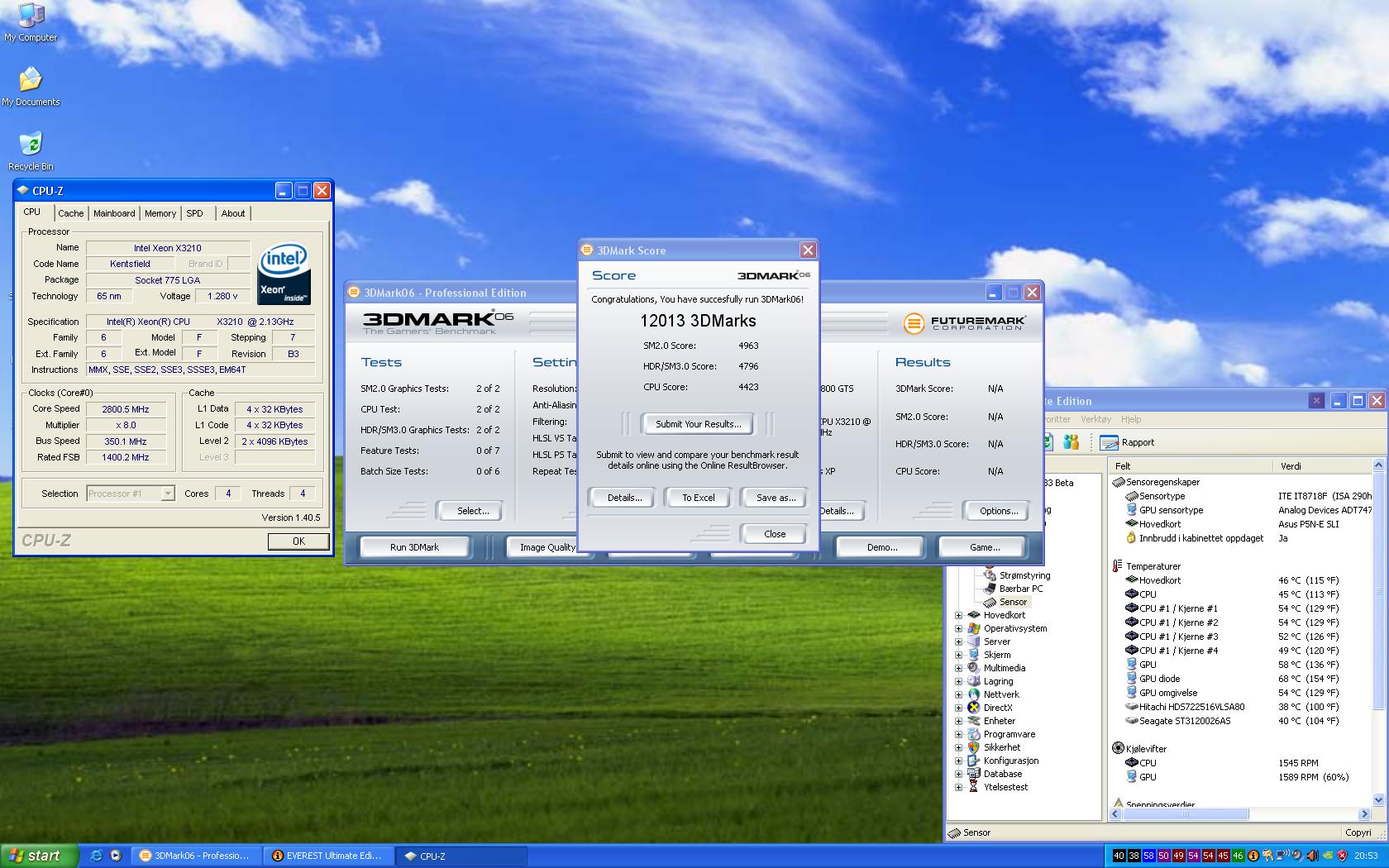Switch to EVEREST Ultimate Edition taskbar button
This screenshot has width=1389, height=868.
(329, 856)
